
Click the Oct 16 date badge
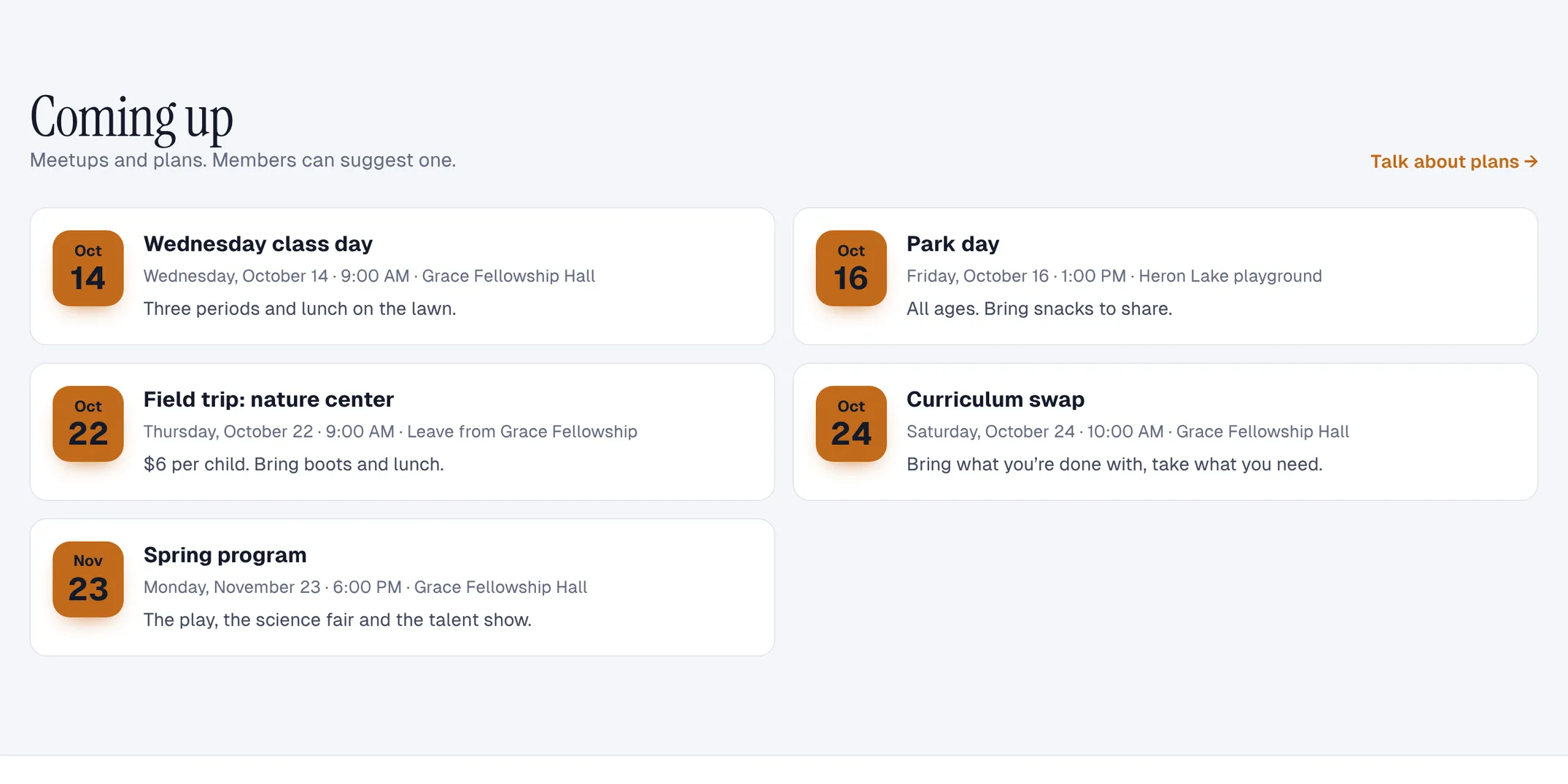click(x=851, y=268)
